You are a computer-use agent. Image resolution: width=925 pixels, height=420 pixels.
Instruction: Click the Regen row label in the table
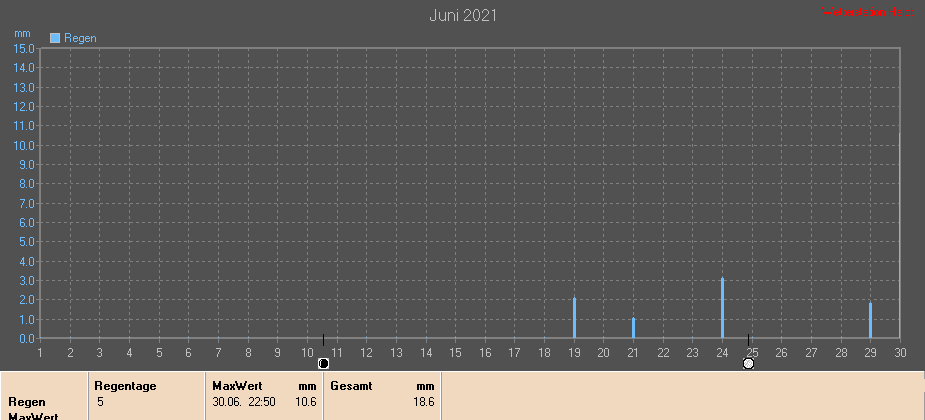tap(27, 402)
